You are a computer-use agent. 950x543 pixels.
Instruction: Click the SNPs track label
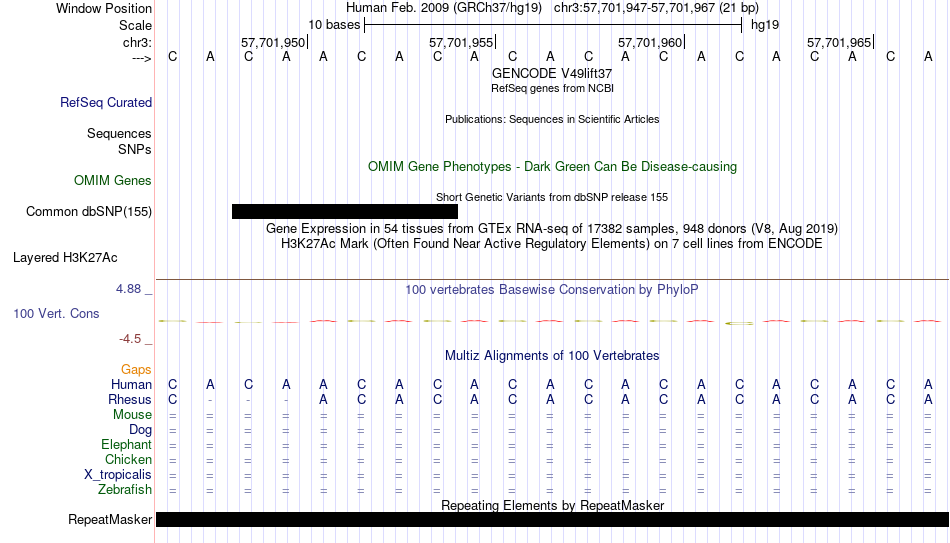pos(135,149)
